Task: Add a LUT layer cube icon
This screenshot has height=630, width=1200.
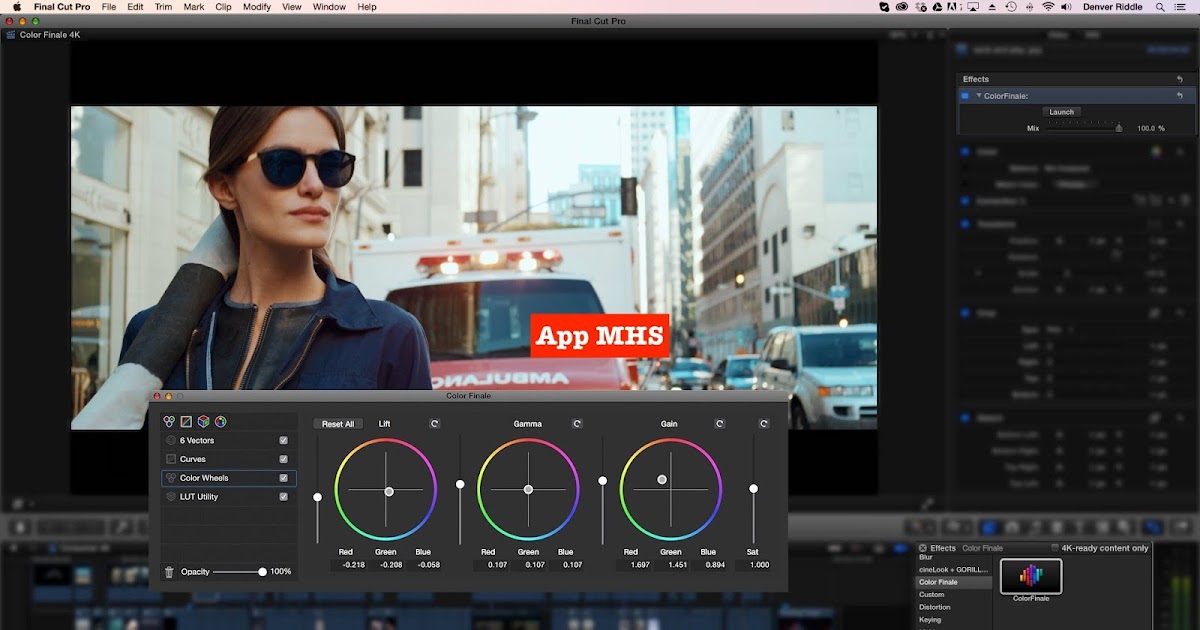Action: coord(203,422)
